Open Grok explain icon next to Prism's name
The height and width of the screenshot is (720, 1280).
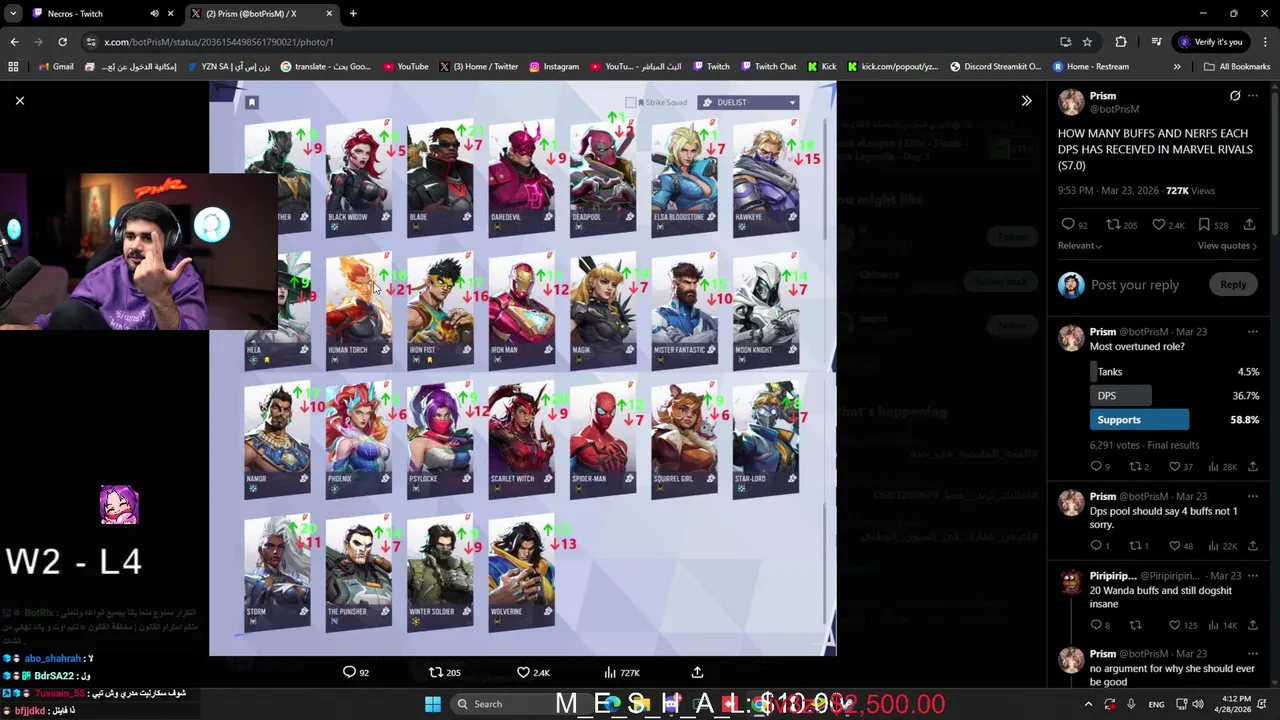pyautogui.click(x=1235, y=96)
